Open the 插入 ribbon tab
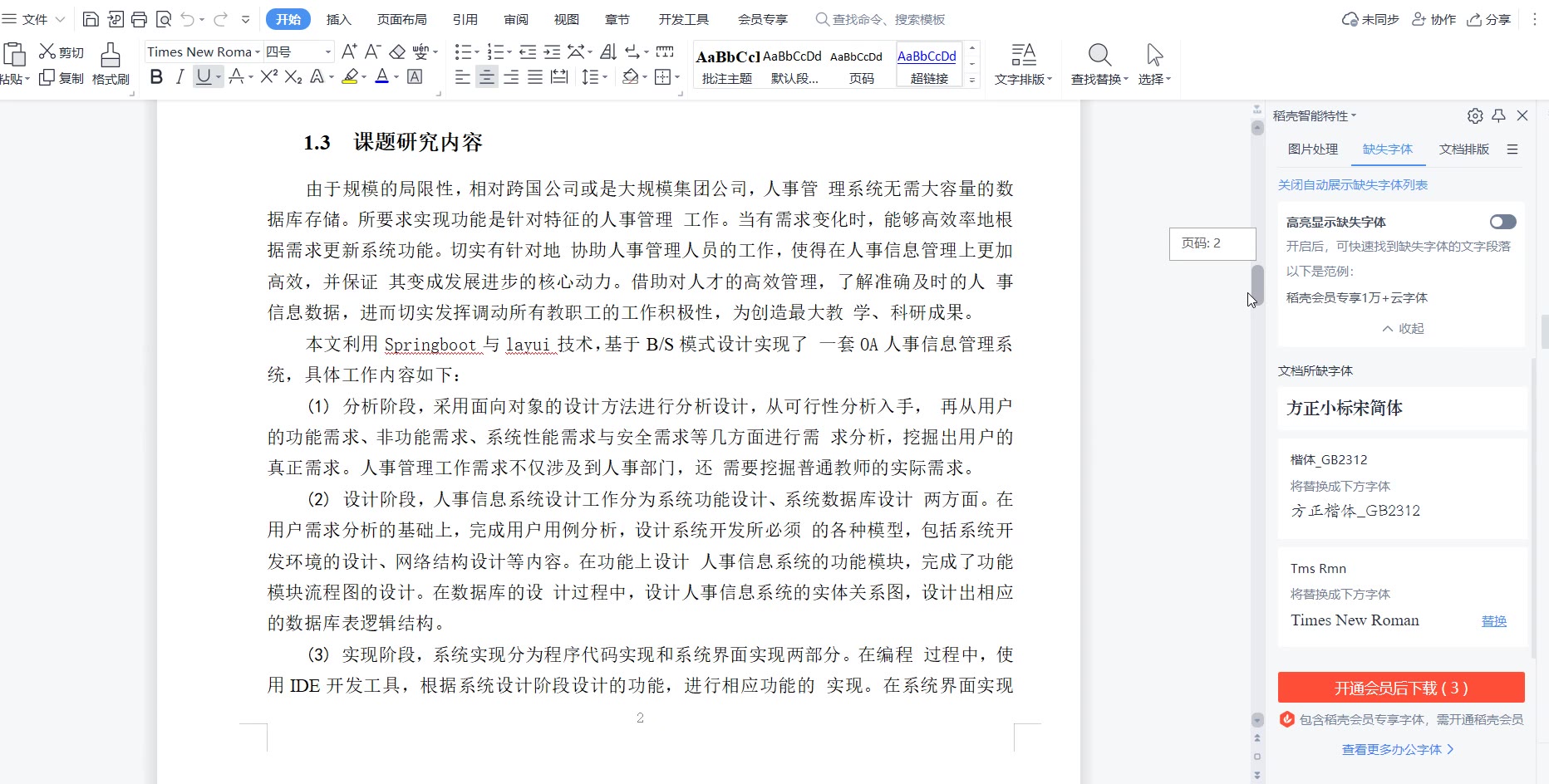1549x784 pixels. pos(338,19)
